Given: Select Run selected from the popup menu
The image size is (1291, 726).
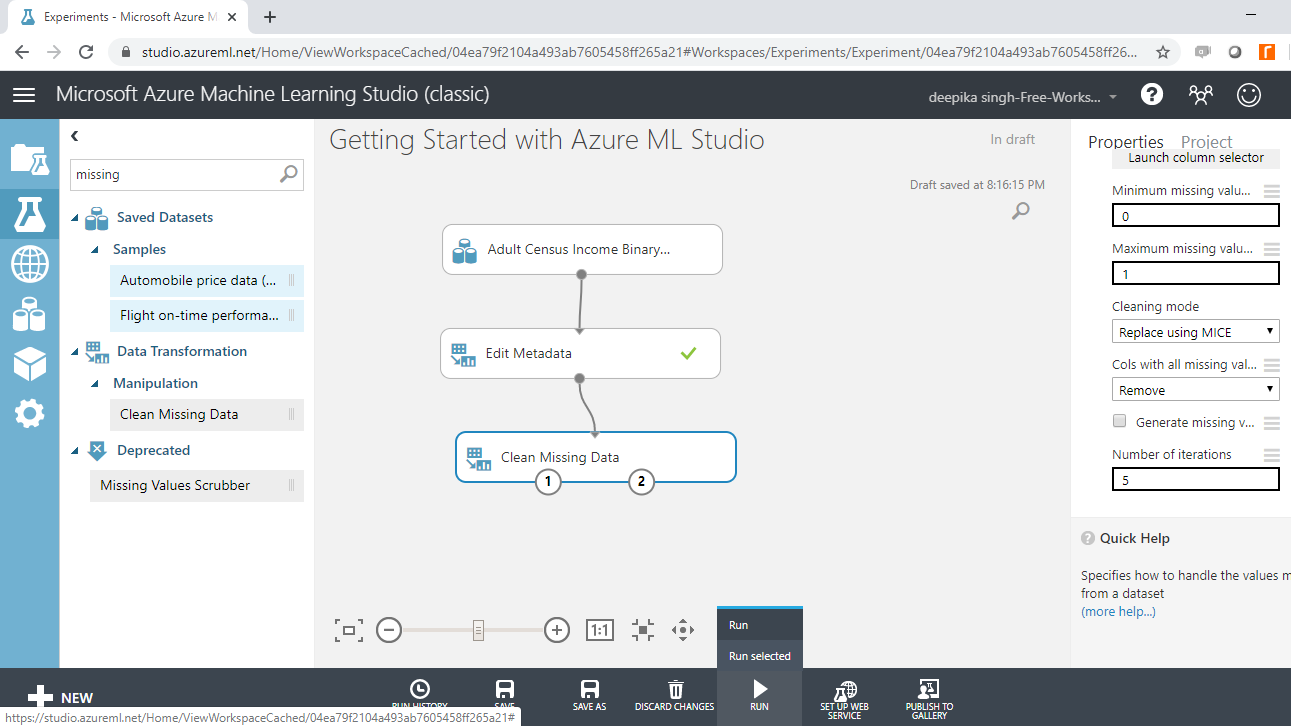Looking at the screenshot, I should [x=760, y=656].
